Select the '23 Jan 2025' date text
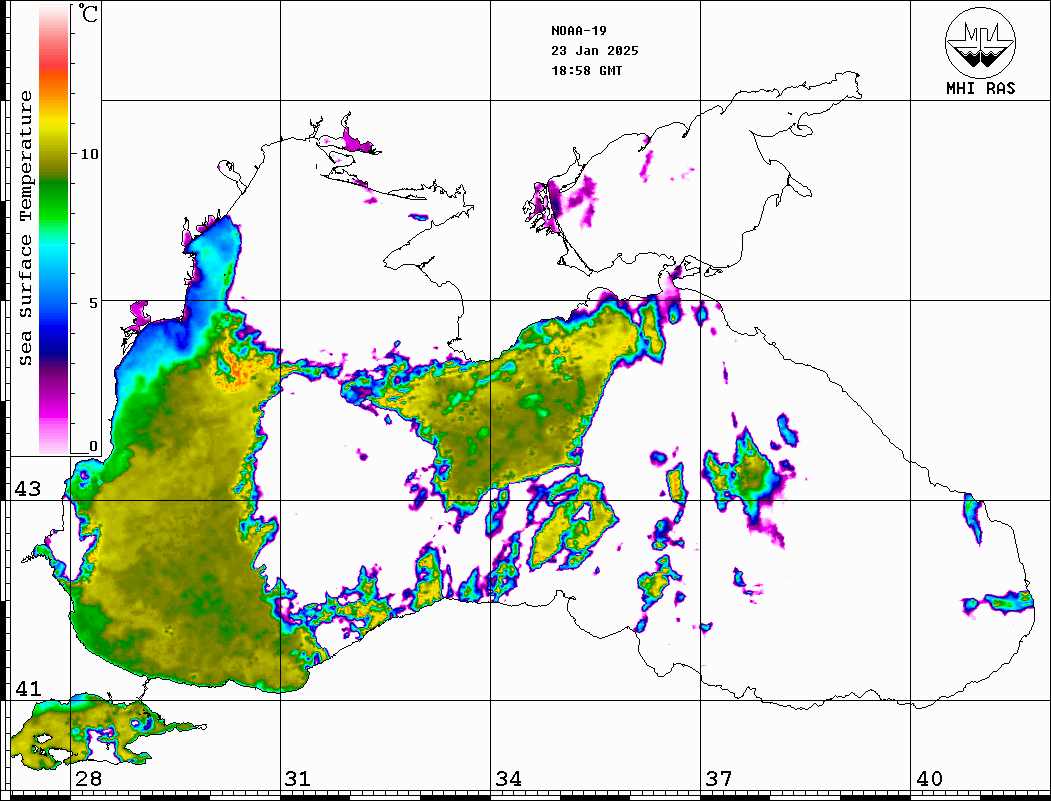 [x=595, y=51]
